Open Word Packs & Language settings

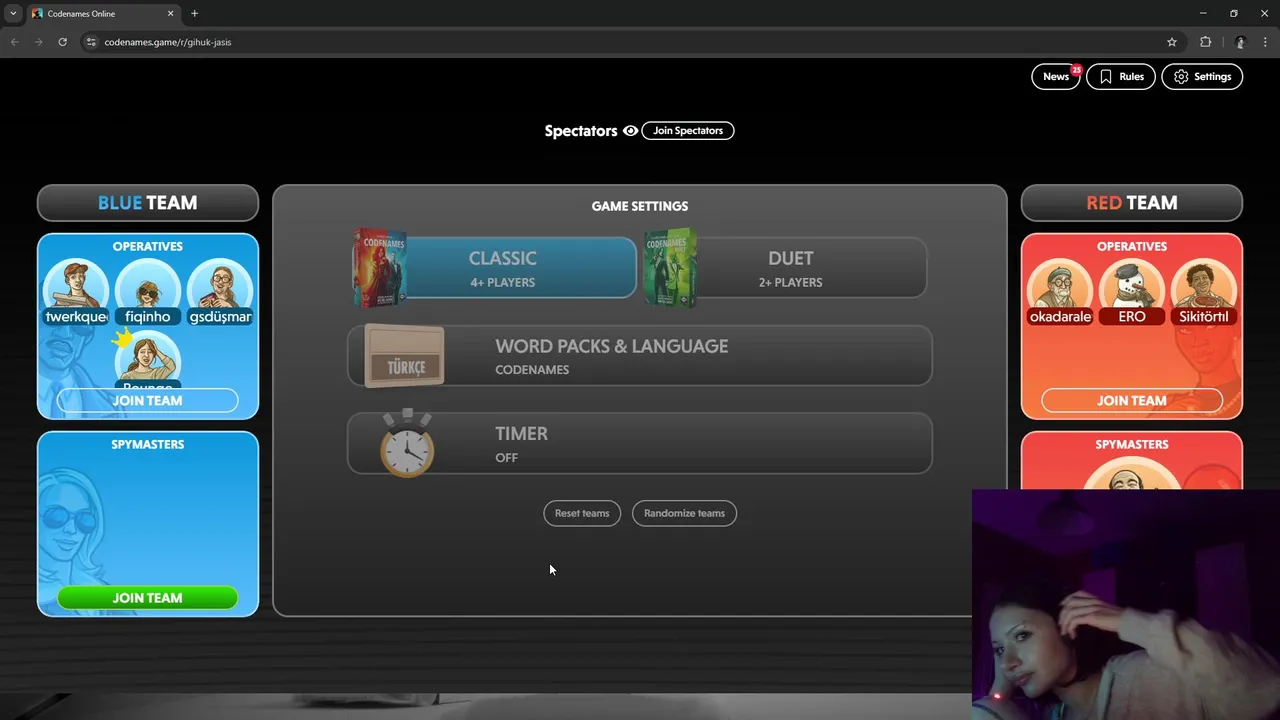(640, 356)
